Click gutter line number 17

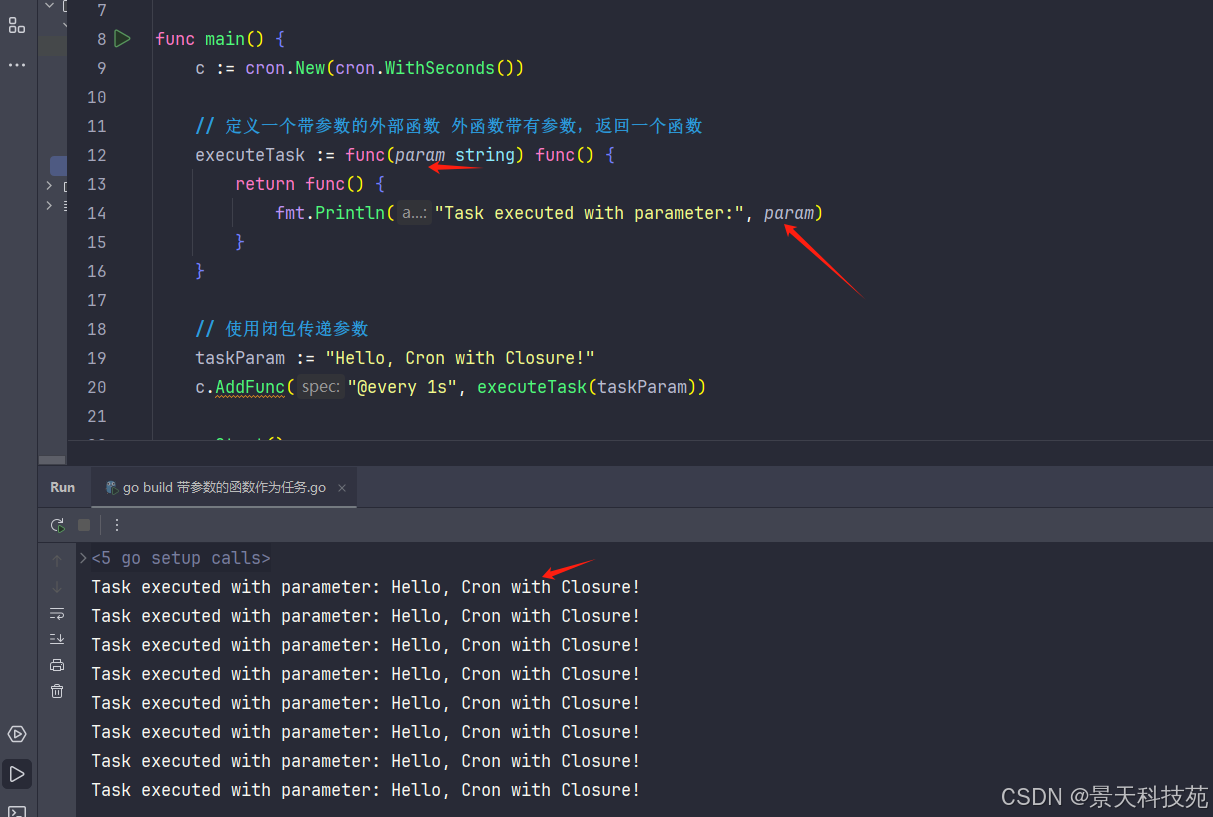[97, 300]
